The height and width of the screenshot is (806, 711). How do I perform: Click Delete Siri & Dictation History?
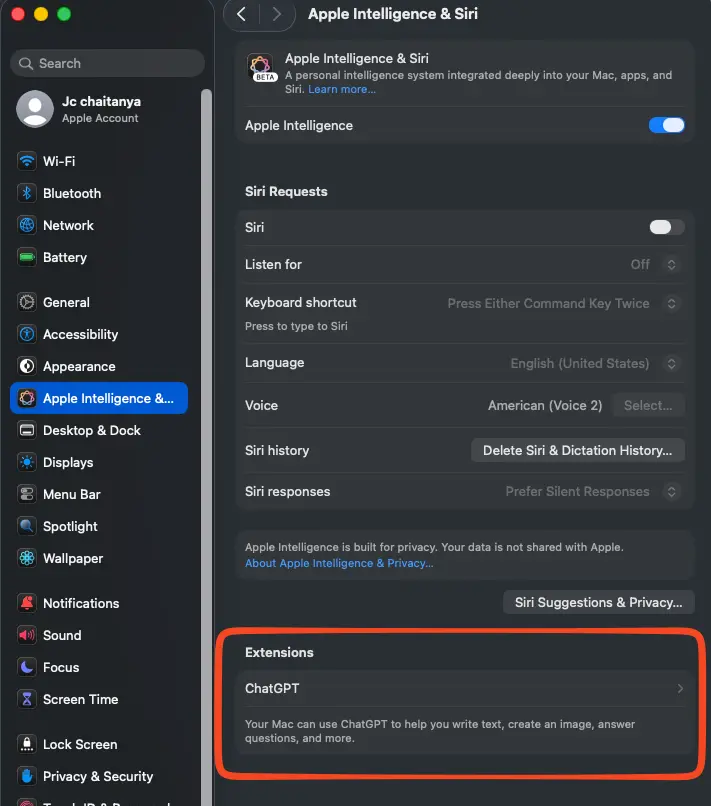[577, 450]
